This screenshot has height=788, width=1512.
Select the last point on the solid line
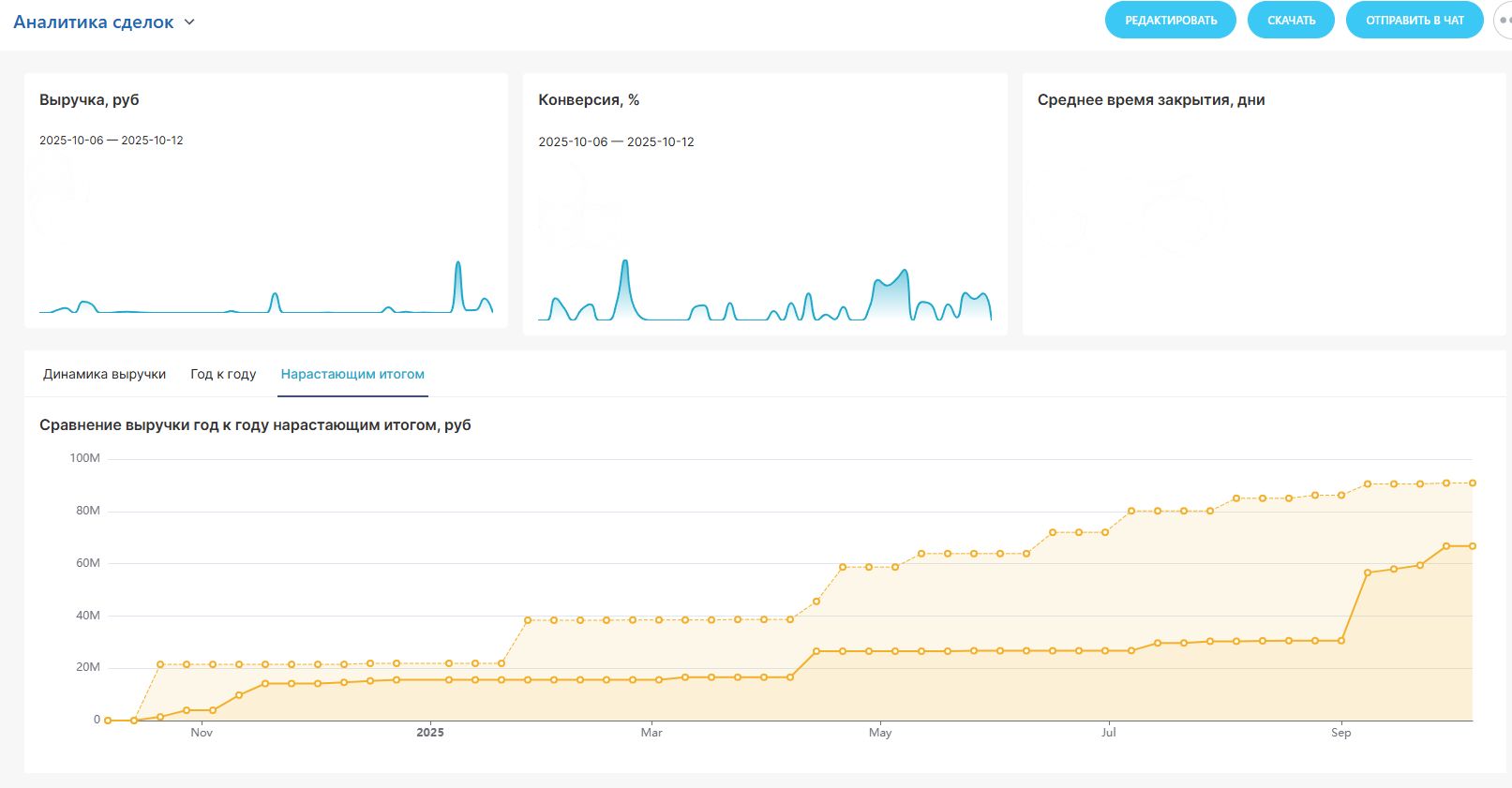tap(1473, 546)
